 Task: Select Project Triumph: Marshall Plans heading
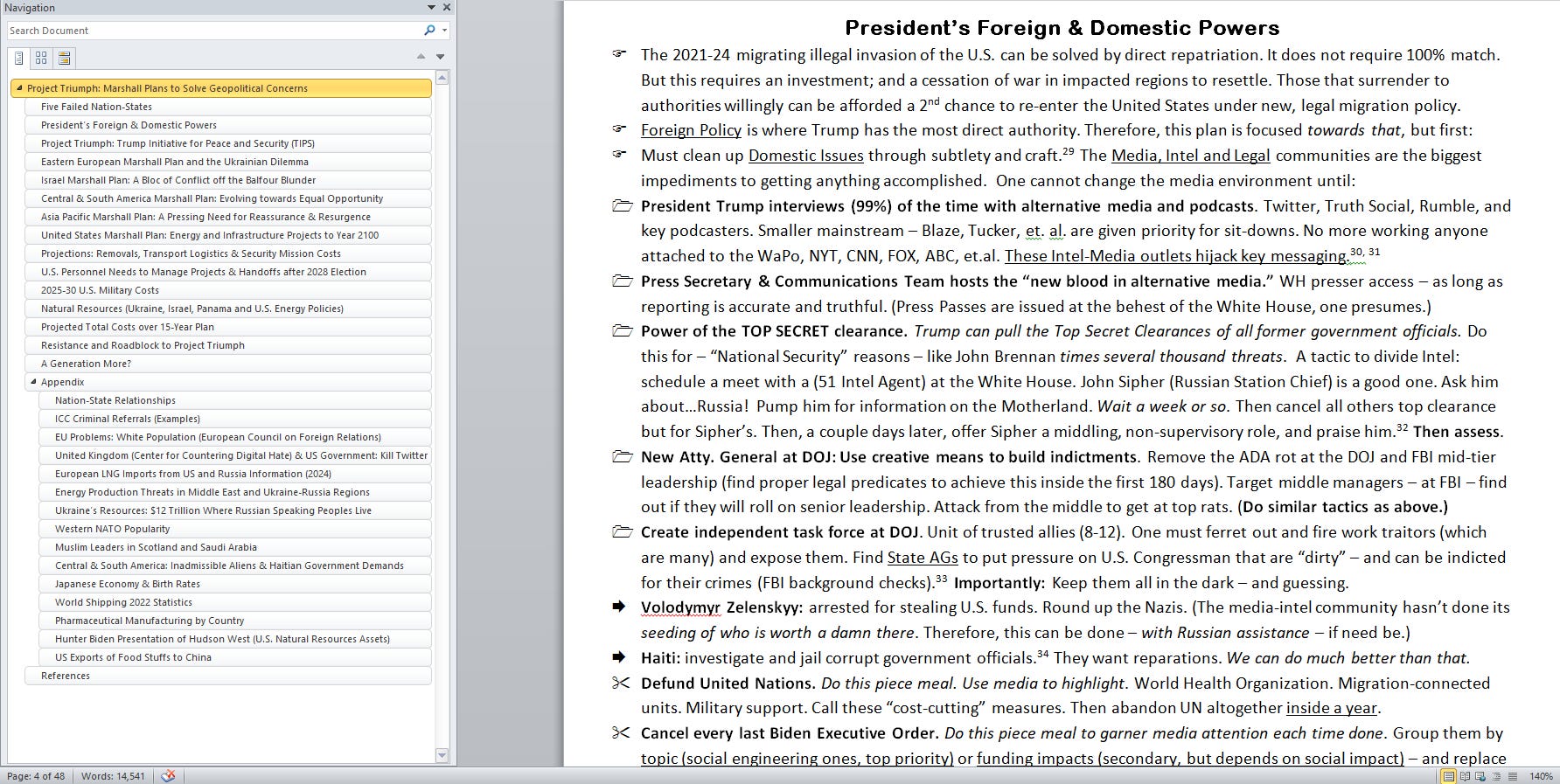click(x=221, y=88)
